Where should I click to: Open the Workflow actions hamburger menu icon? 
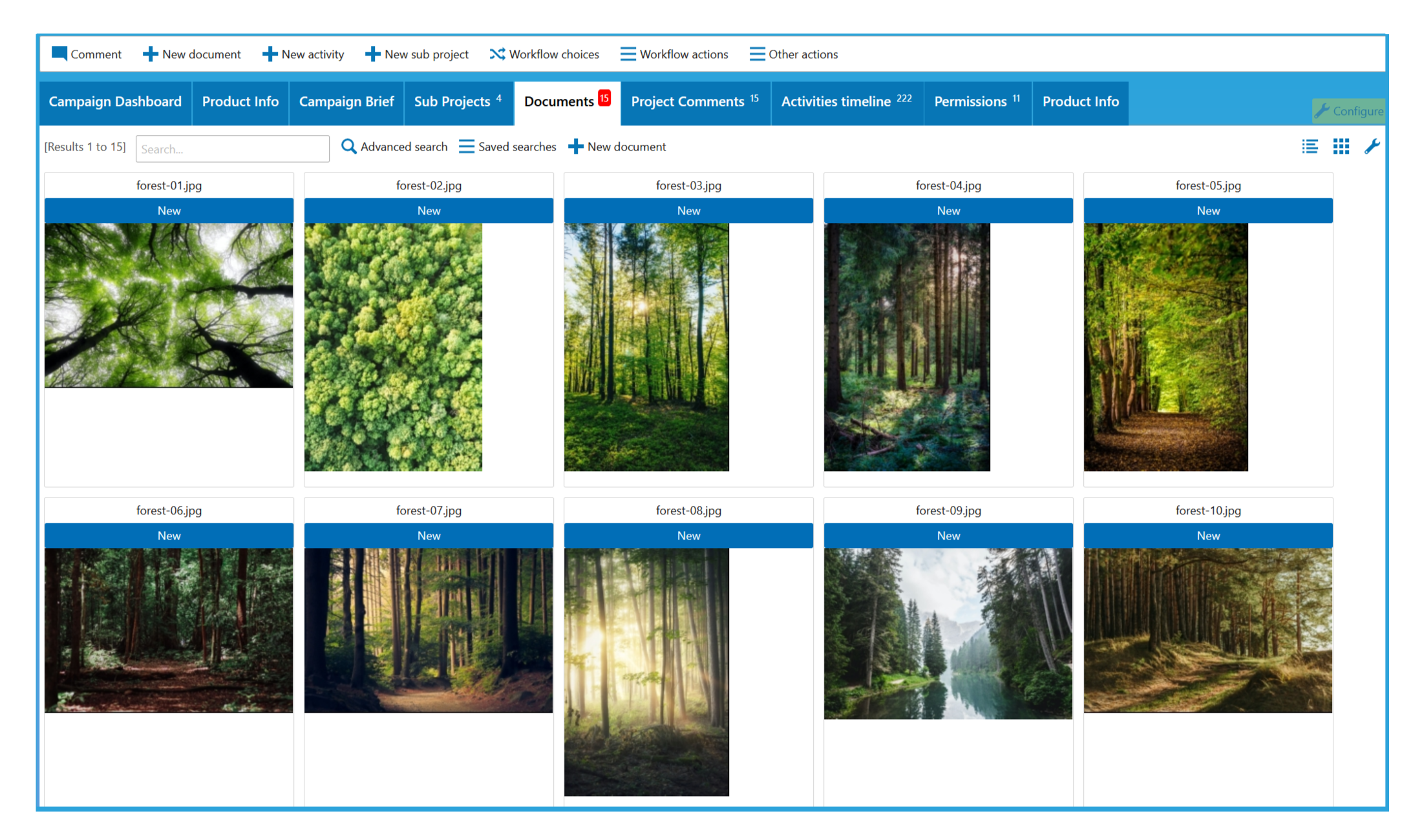pyautogui.click(x=628, y=54)
